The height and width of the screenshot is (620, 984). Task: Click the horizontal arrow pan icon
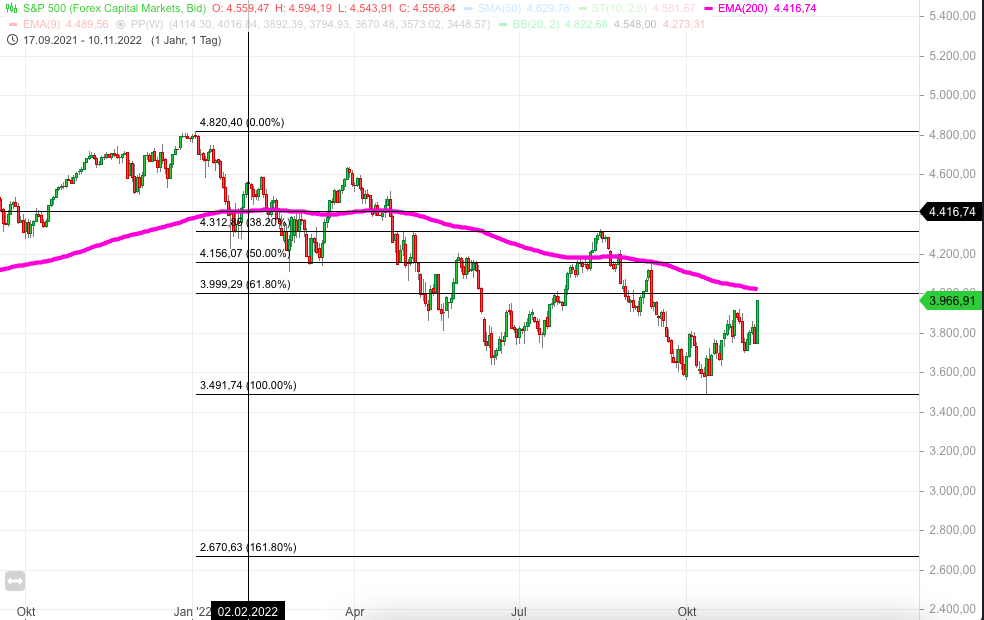click(x=14, y=581)
